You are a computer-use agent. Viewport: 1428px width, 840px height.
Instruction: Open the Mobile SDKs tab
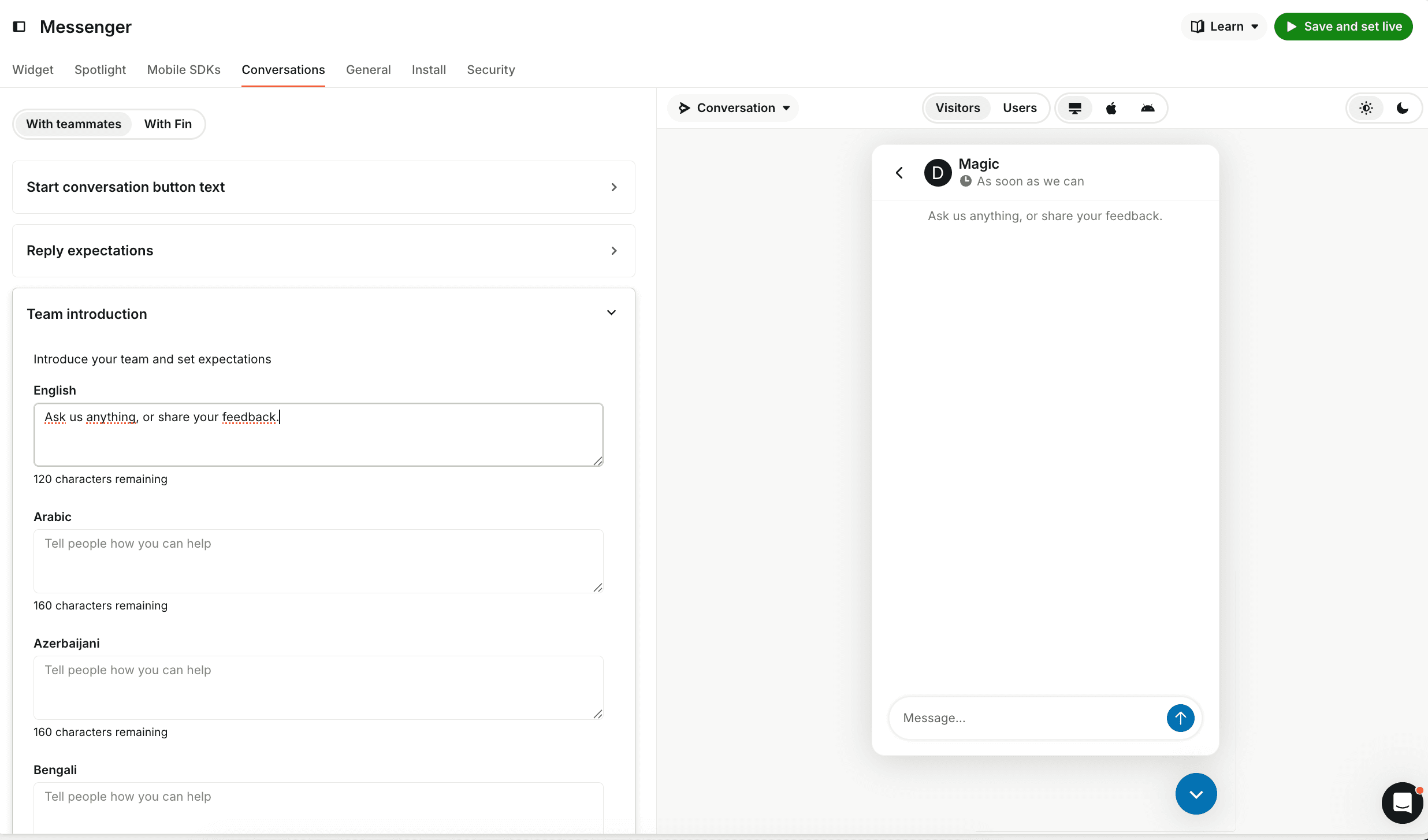pyautogui.click(x=184, y=69)
